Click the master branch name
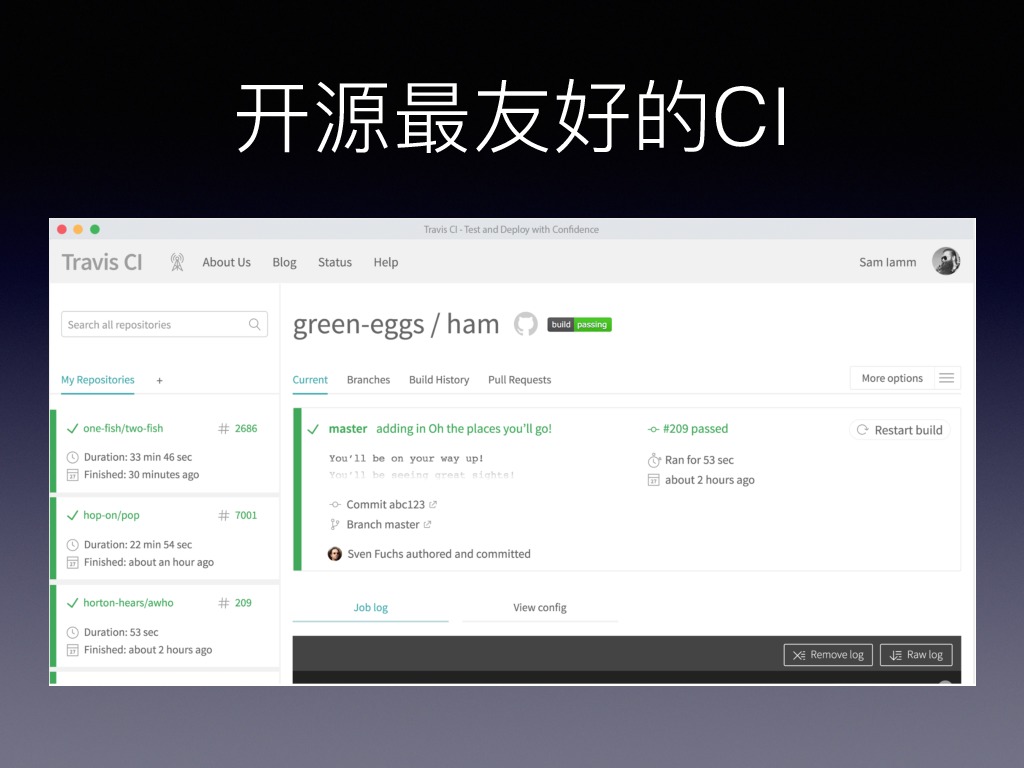 click(x=347, y=429)
